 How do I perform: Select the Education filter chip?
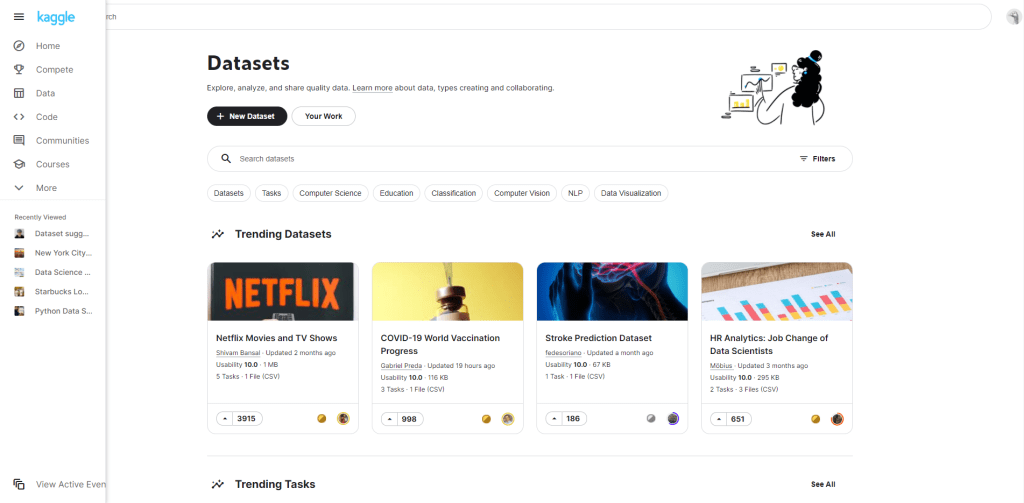[396, 193]
